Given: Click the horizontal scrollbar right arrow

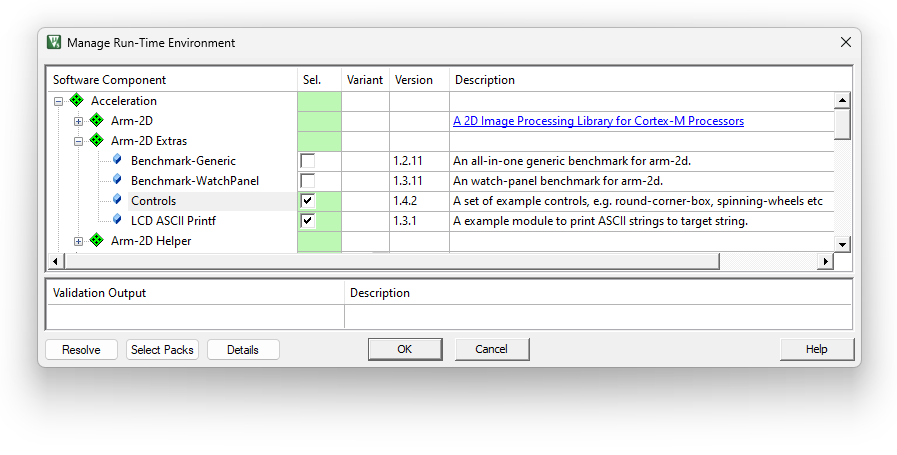Looking at the screenshot, I should [826, 261].
